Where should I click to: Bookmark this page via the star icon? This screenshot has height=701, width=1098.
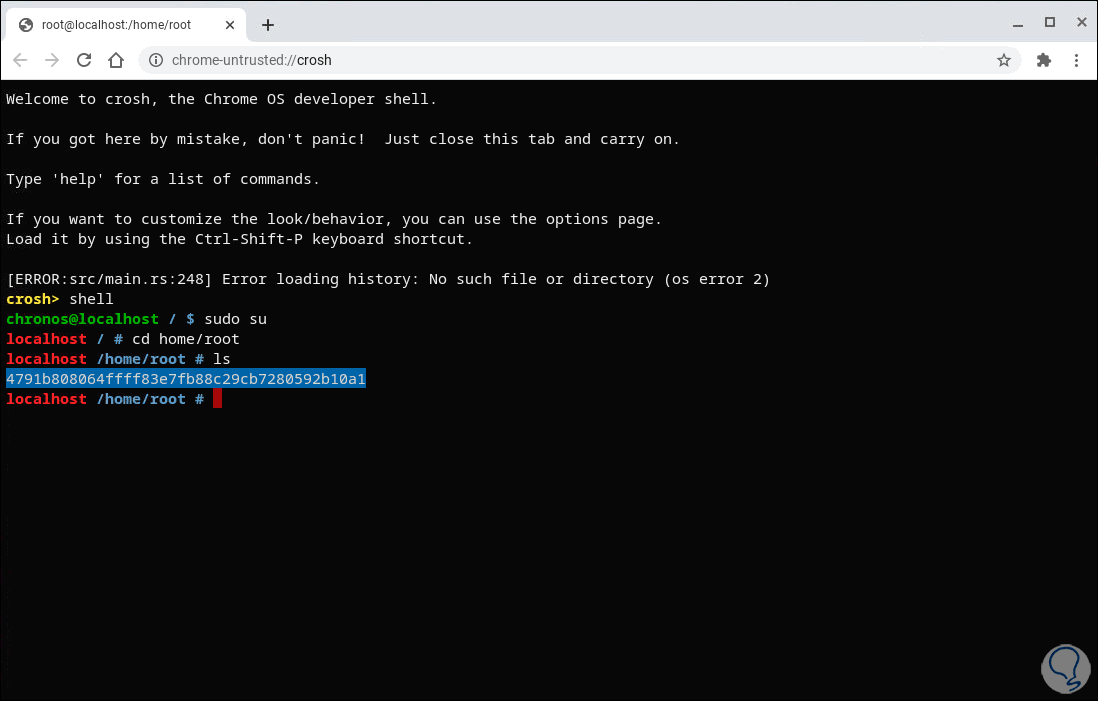tap(1003, 60)
